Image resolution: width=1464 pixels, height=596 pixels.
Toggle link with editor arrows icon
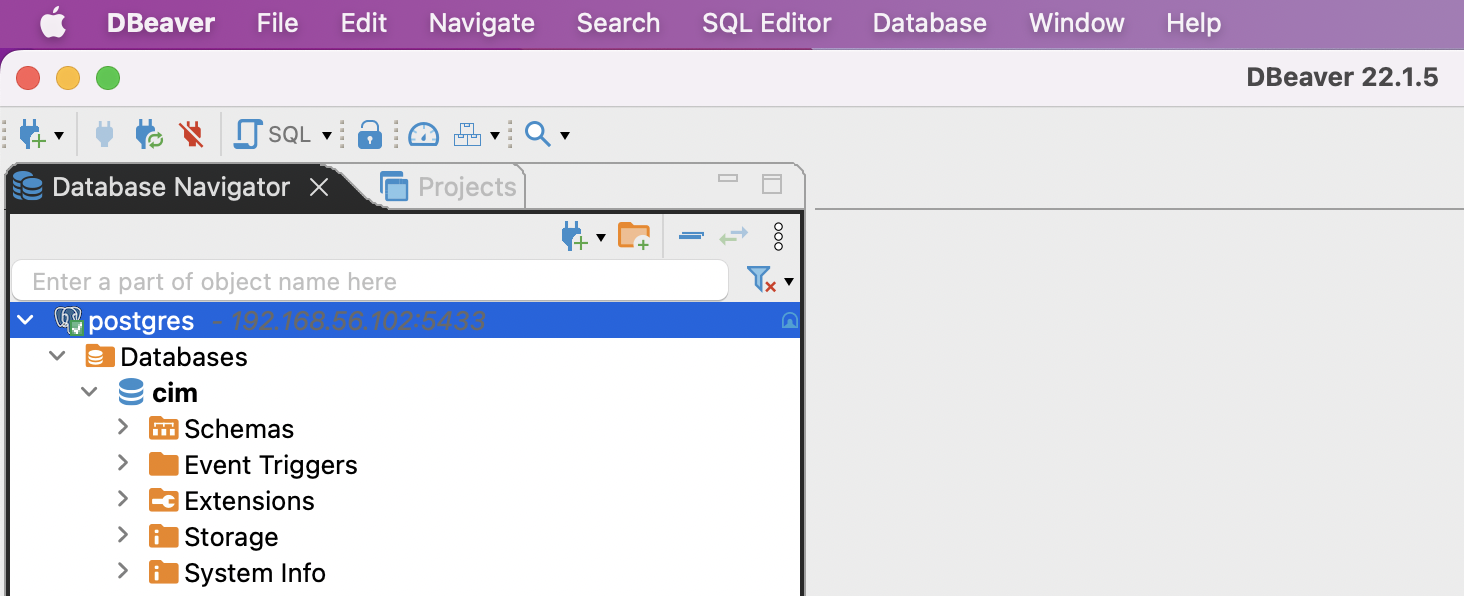tap(733, 237)
